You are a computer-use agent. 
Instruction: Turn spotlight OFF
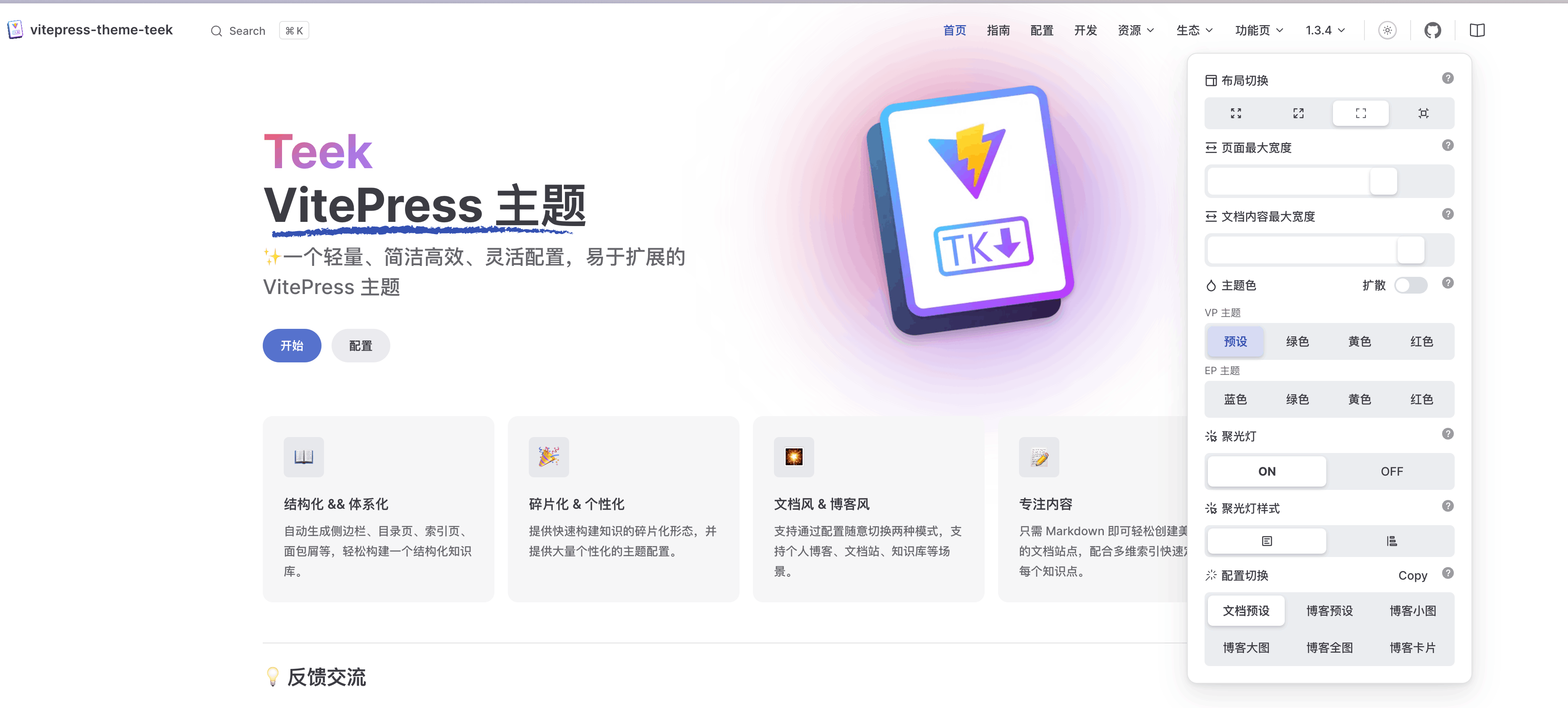click(1391, 471)
